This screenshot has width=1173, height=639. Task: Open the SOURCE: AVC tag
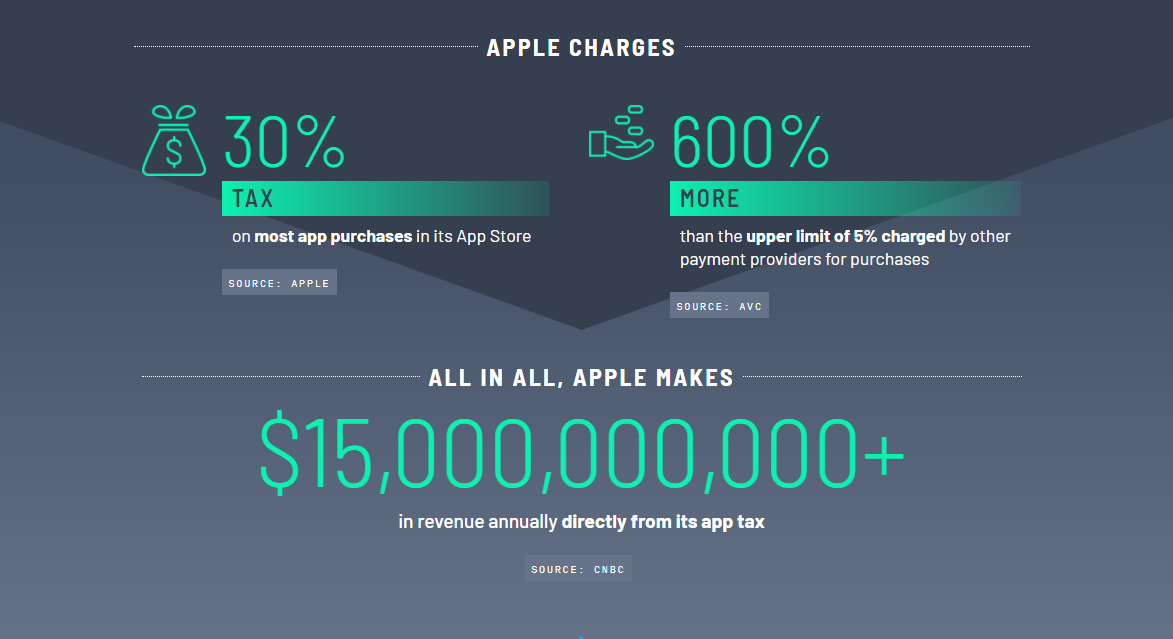pos(719,305)
